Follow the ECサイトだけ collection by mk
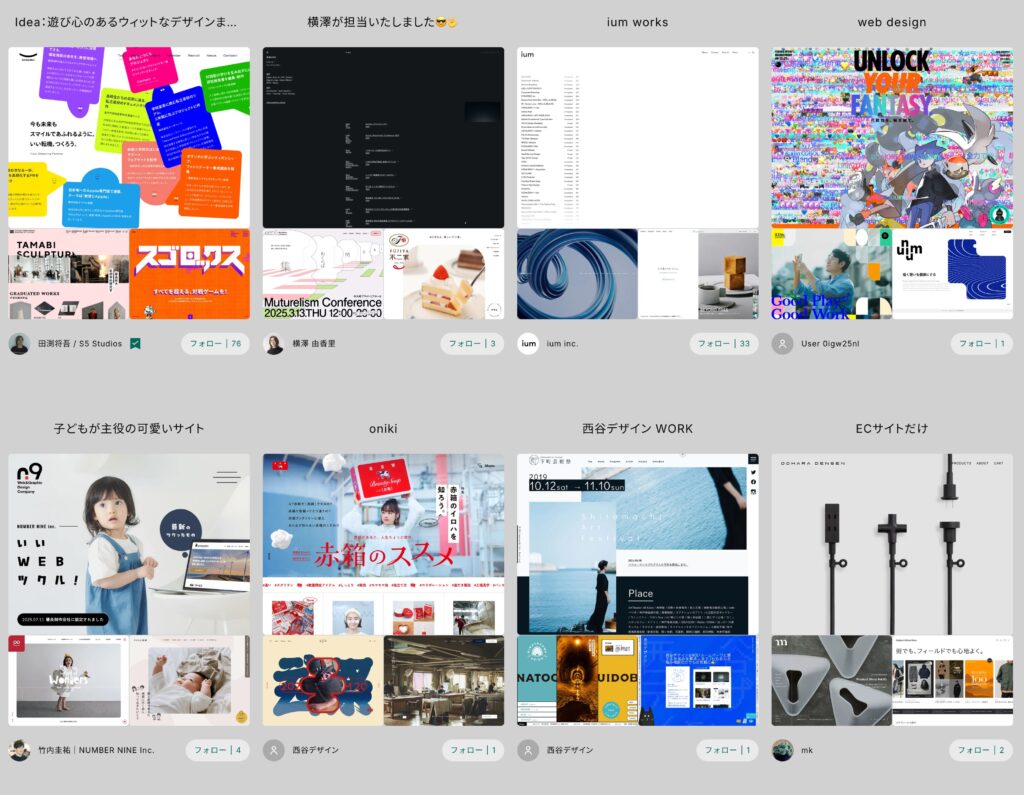Viewport: 1024px width, 795px height. point(980,750)
